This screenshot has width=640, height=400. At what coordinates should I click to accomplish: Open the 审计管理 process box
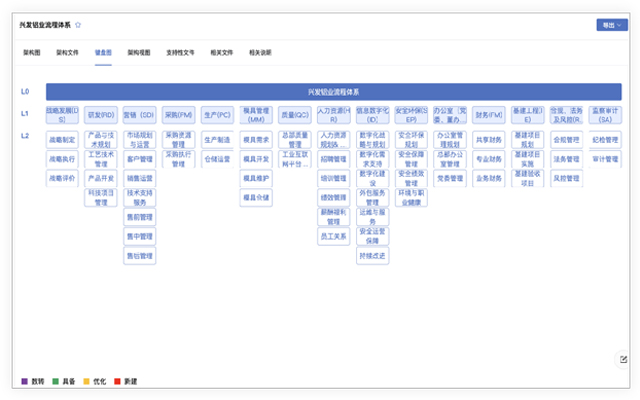click(605, 159)
